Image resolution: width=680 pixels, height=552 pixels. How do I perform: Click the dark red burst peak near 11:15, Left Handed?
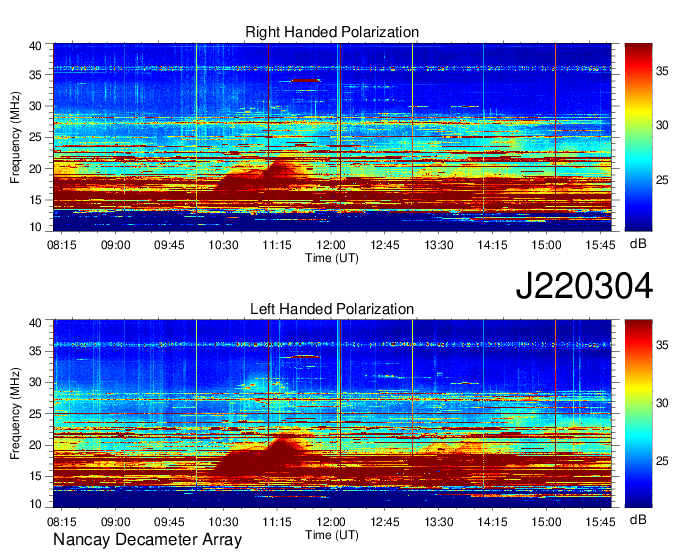click(282, 447)
